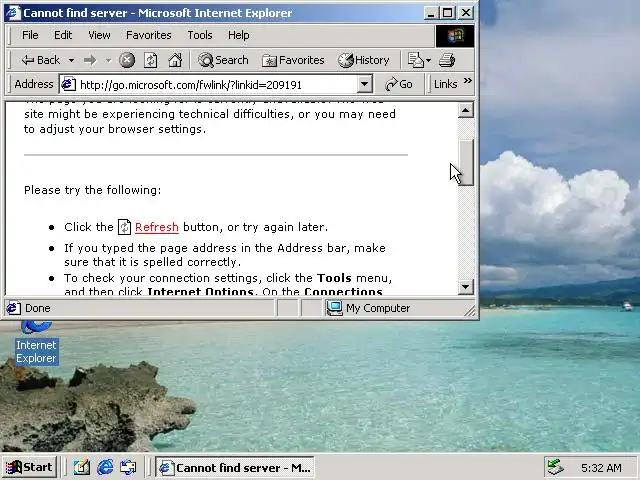Open the Start menu

pos(29,467)
